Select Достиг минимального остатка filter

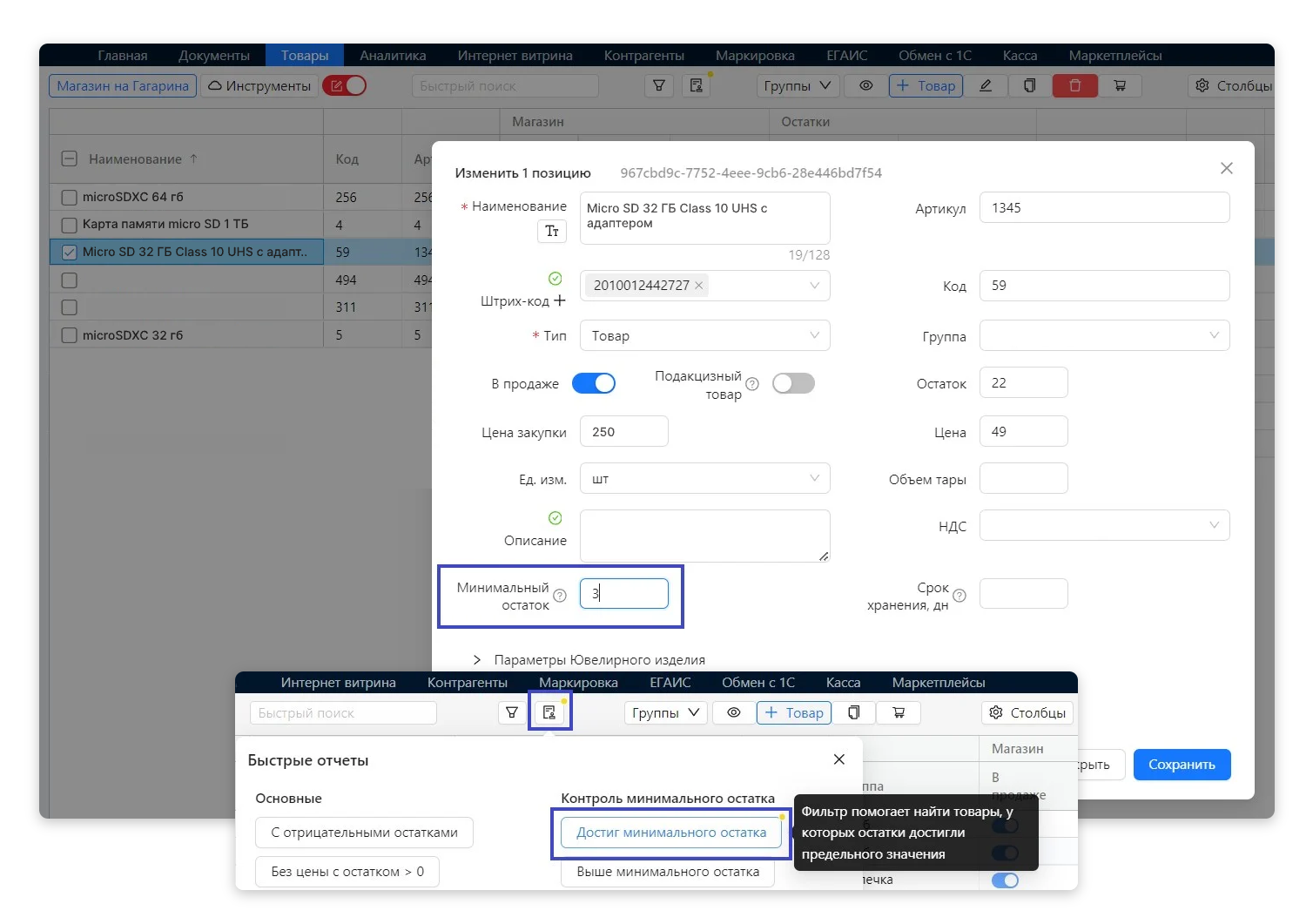671,833
